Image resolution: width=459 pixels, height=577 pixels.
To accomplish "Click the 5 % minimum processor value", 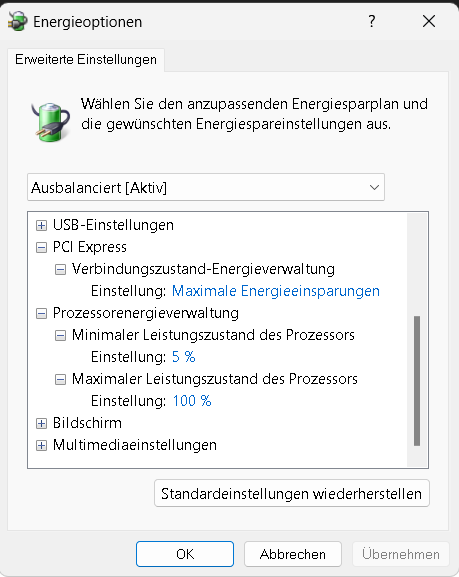I will (x=184, y=357).
